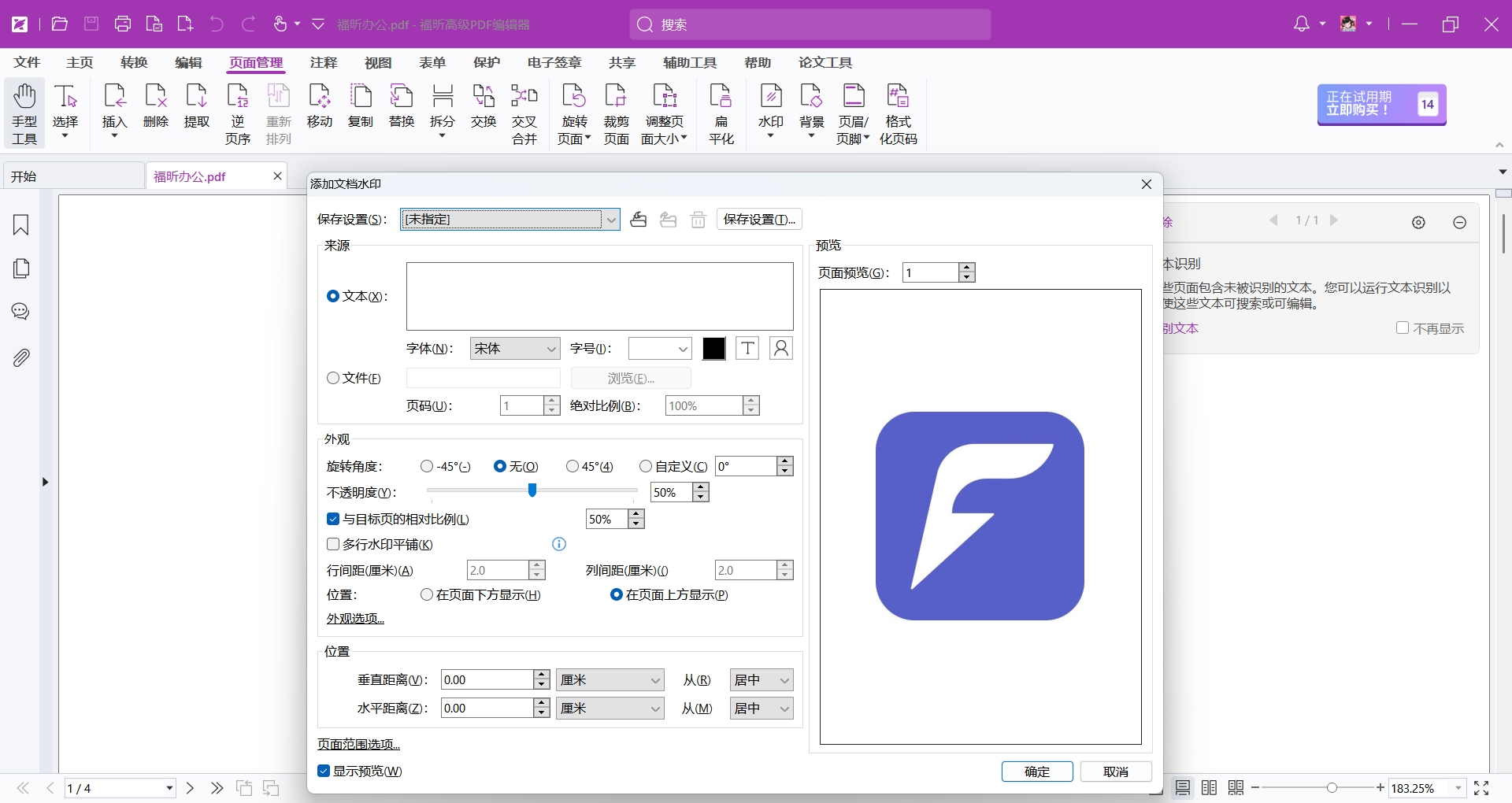Click the notification bell icon
1512x803 pixels.
point(1302,24)
